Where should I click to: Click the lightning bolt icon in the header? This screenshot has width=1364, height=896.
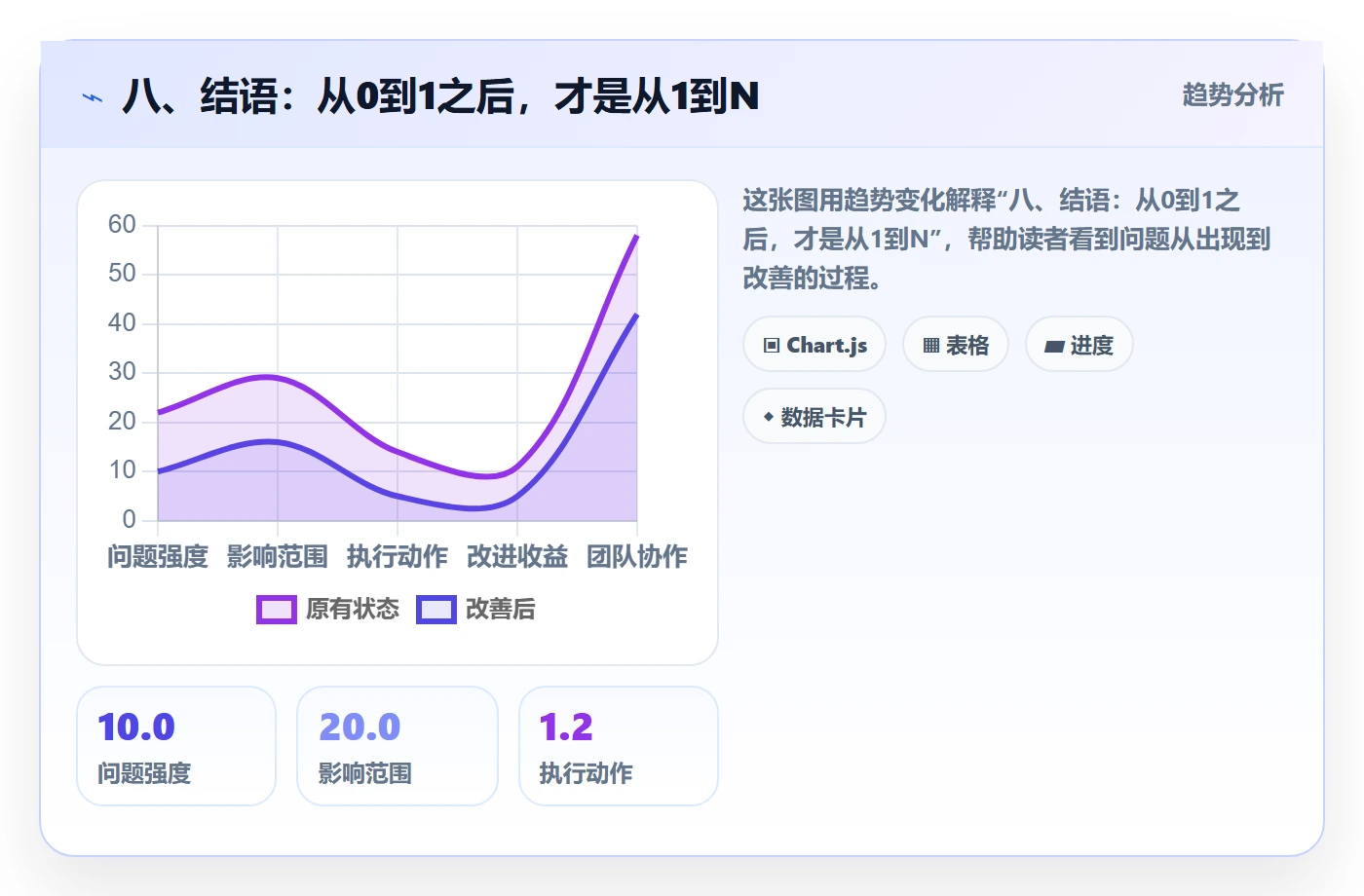click(93, 97)
